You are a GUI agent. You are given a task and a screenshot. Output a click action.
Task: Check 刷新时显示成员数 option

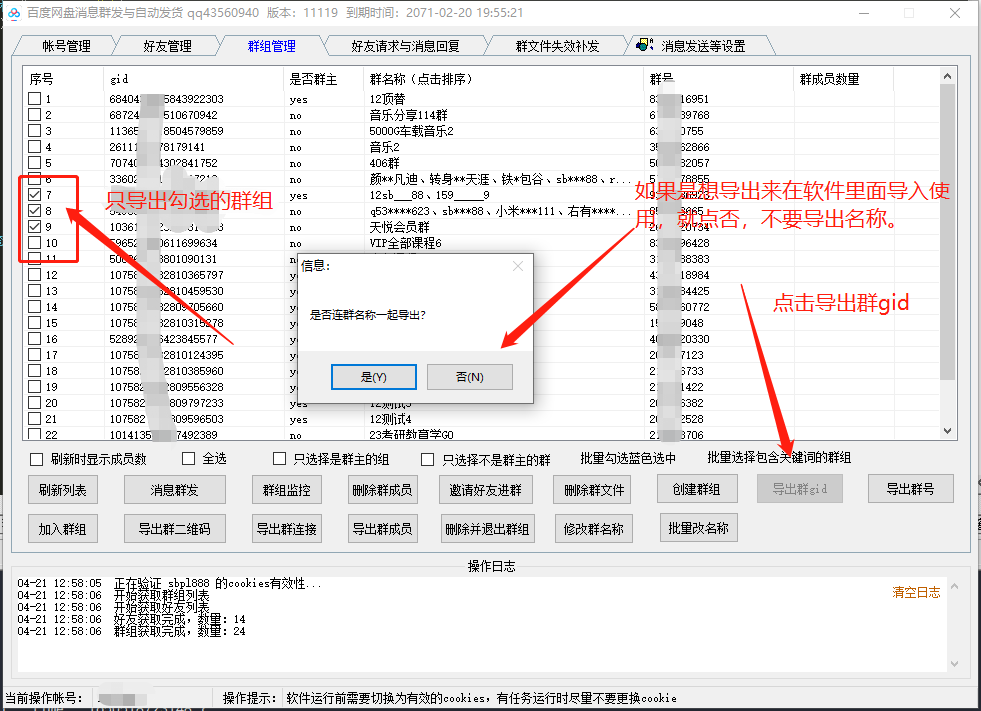pyautogui.click(x=36, y=458)
